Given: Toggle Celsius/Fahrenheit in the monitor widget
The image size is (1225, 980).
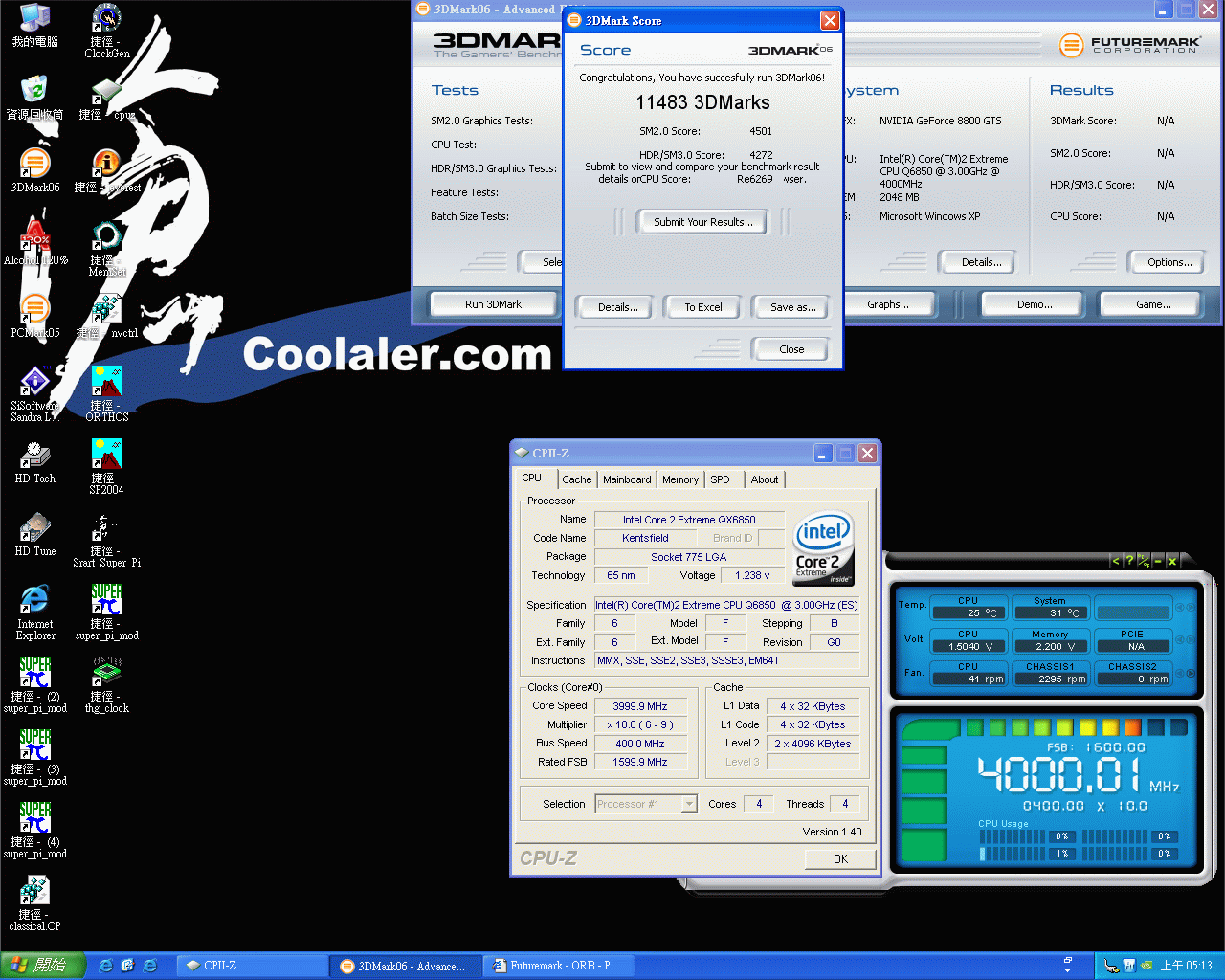Looking at the screenshot, I should point(1143,561).
